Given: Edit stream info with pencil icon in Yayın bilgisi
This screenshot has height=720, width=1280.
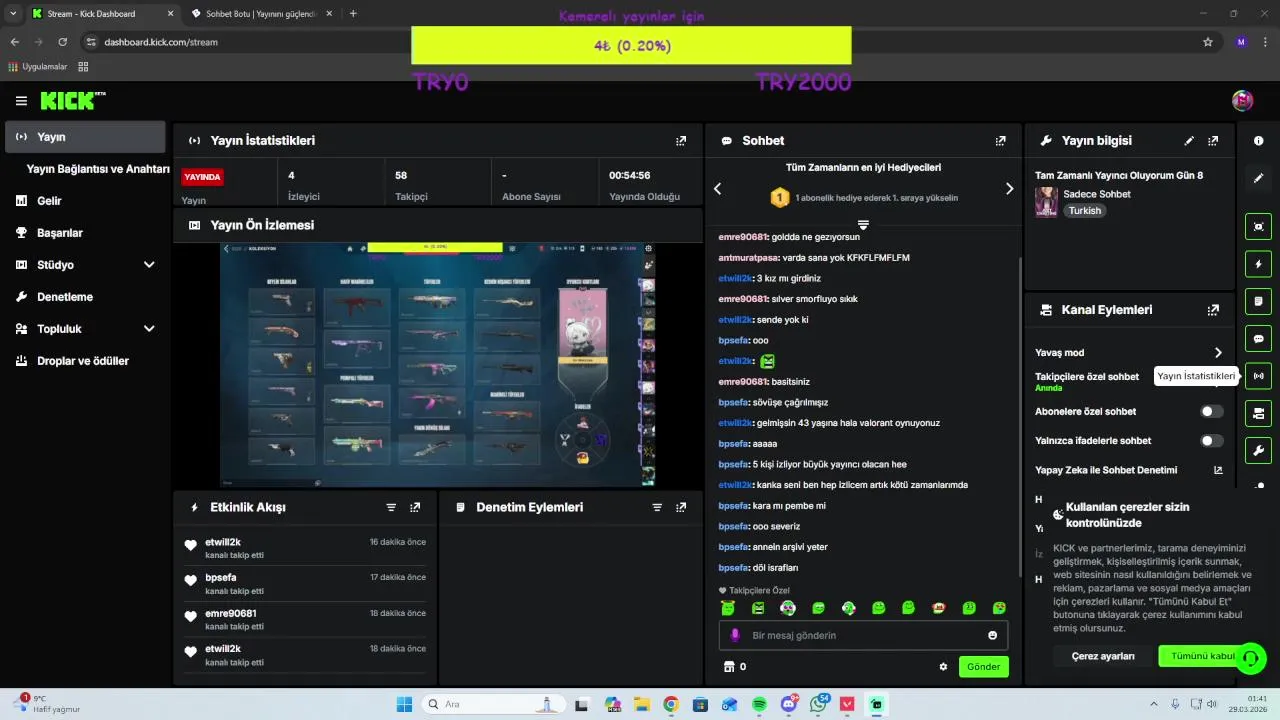Looking at the screenshot, I should point(1189,141).
